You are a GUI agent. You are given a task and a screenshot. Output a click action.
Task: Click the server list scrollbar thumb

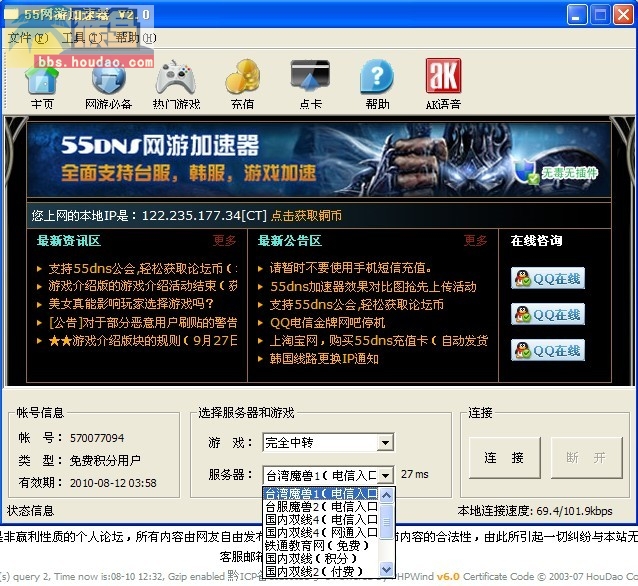[x=386, y=522]
